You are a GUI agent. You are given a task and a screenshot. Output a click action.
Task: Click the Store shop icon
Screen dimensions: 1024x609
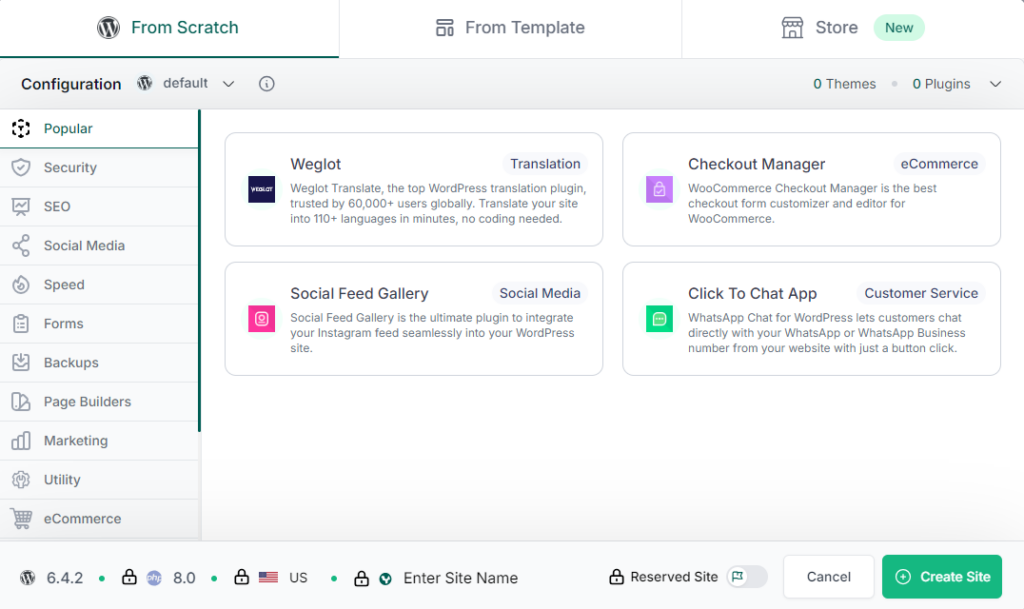792,27
